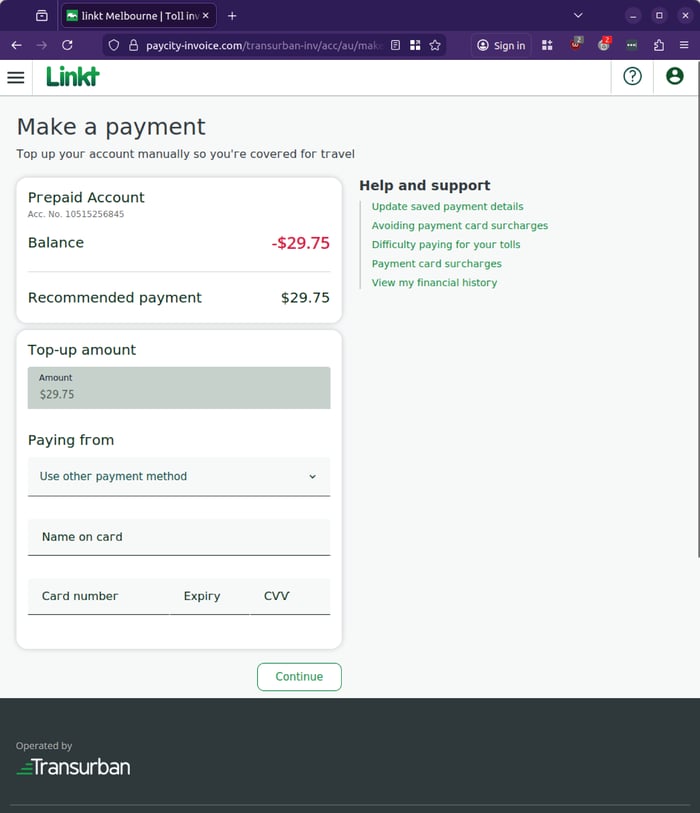
Task: Click the Amount top-up field
Action: pos(178,388)
